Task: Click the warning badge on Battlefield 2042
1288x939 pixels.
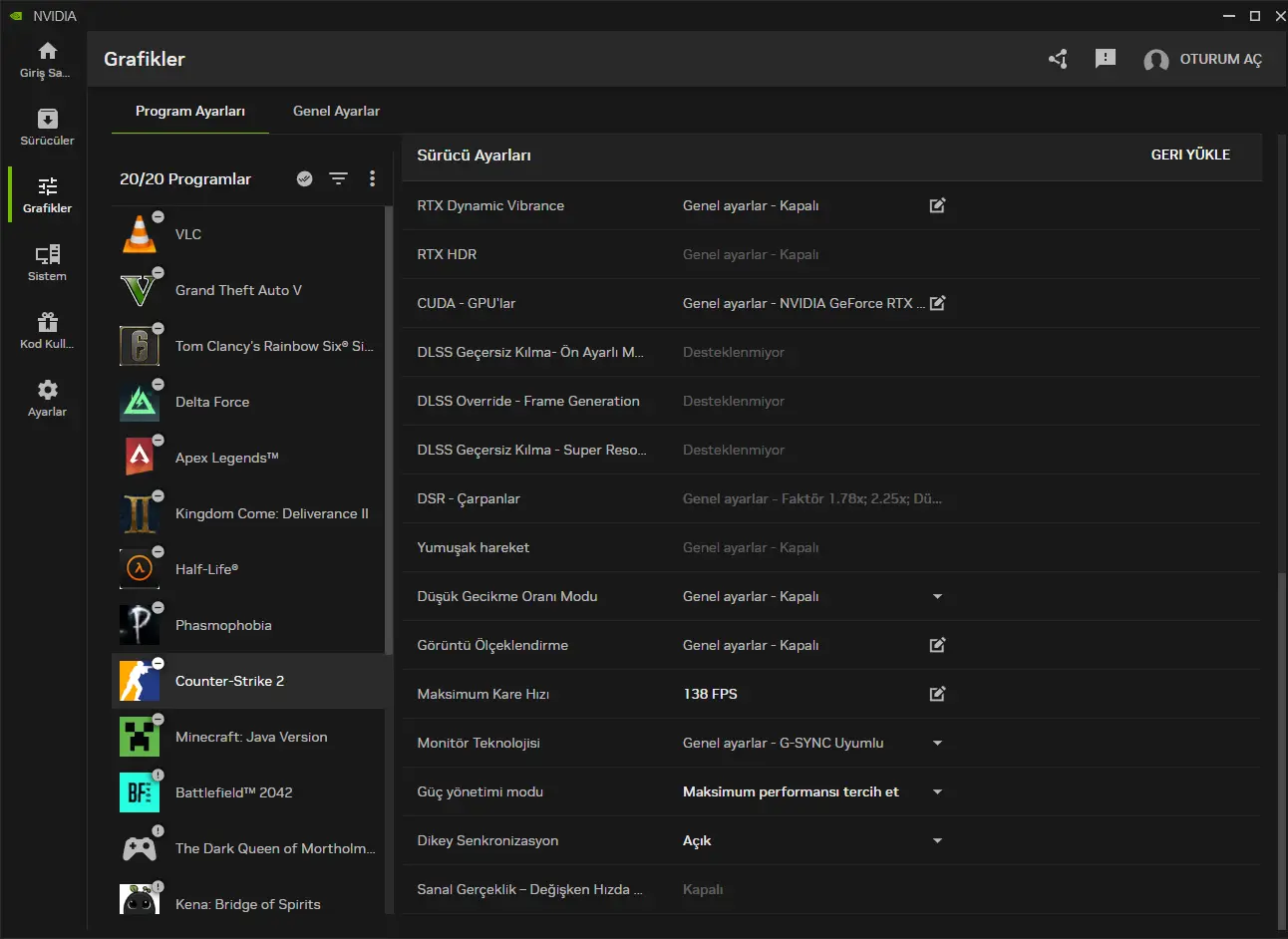Action: [x=158, y=775]
